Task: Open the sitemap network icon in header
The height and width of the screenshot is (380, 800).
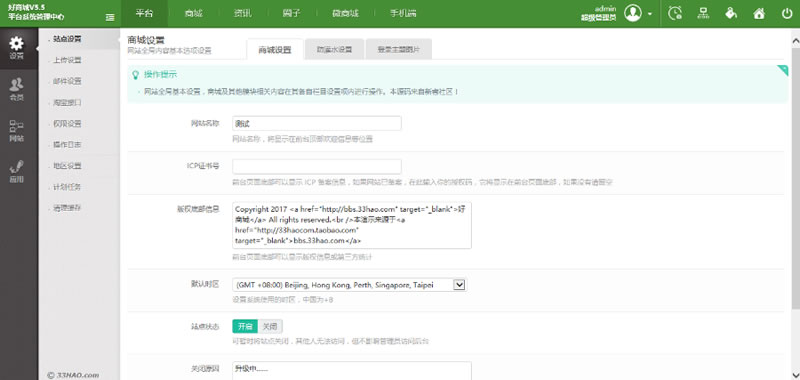Action: coord(704,13)
